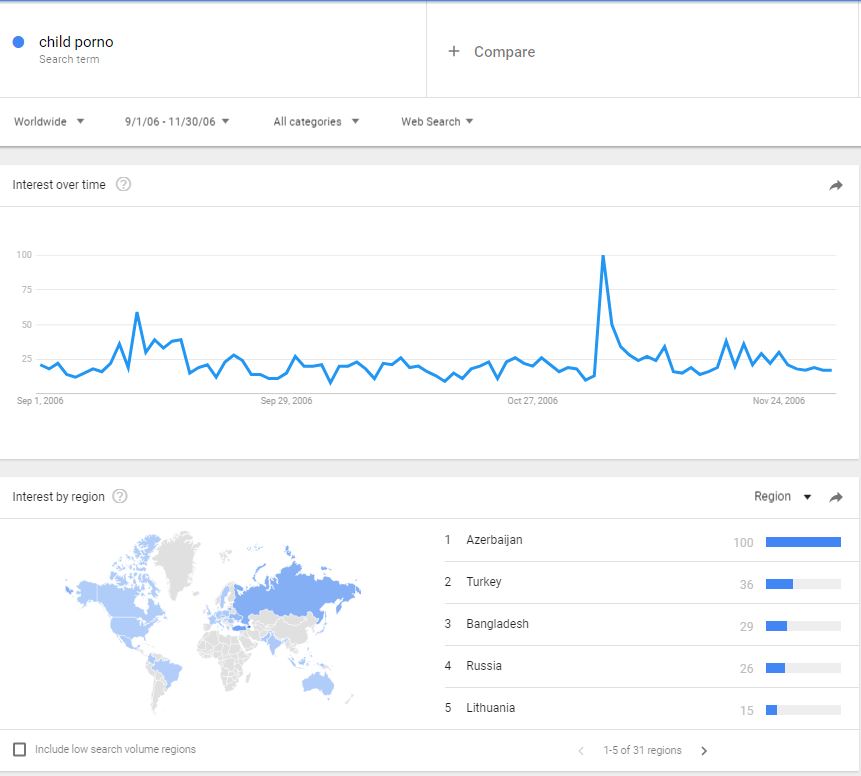The height and width of the screenshot is (776, 861).
Task: Open the Web Search type dropdown
Action: coord(437,122)
